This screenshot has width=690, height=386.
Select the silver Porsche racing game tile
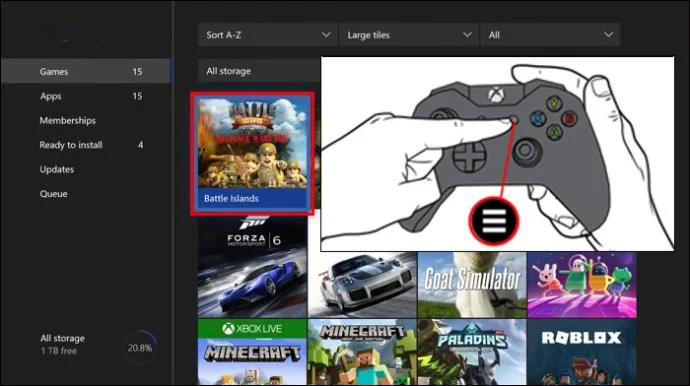[x=362, y=285]
